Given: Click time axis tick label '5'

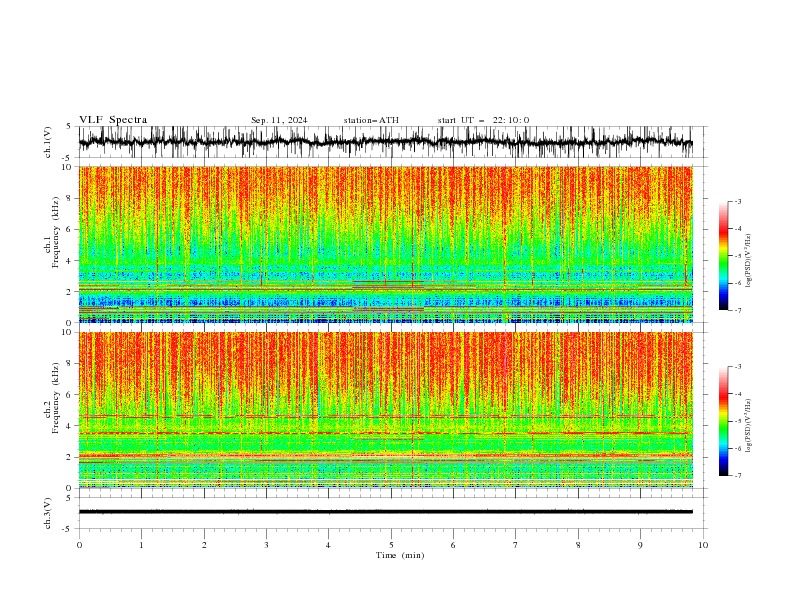Looking at the screenshot, I should (391, 545).
